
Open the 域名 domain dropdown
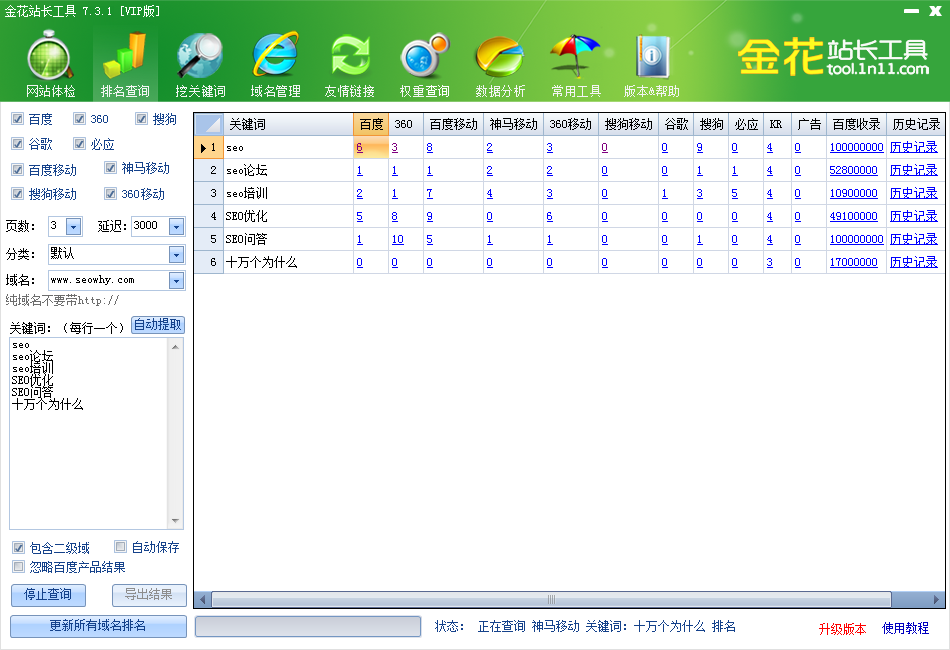click(175, 280)
